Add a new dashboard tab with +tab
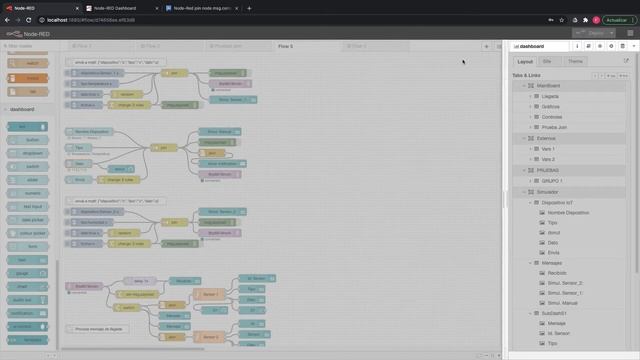This screenshot has height=360, width=640. [611, 76]
